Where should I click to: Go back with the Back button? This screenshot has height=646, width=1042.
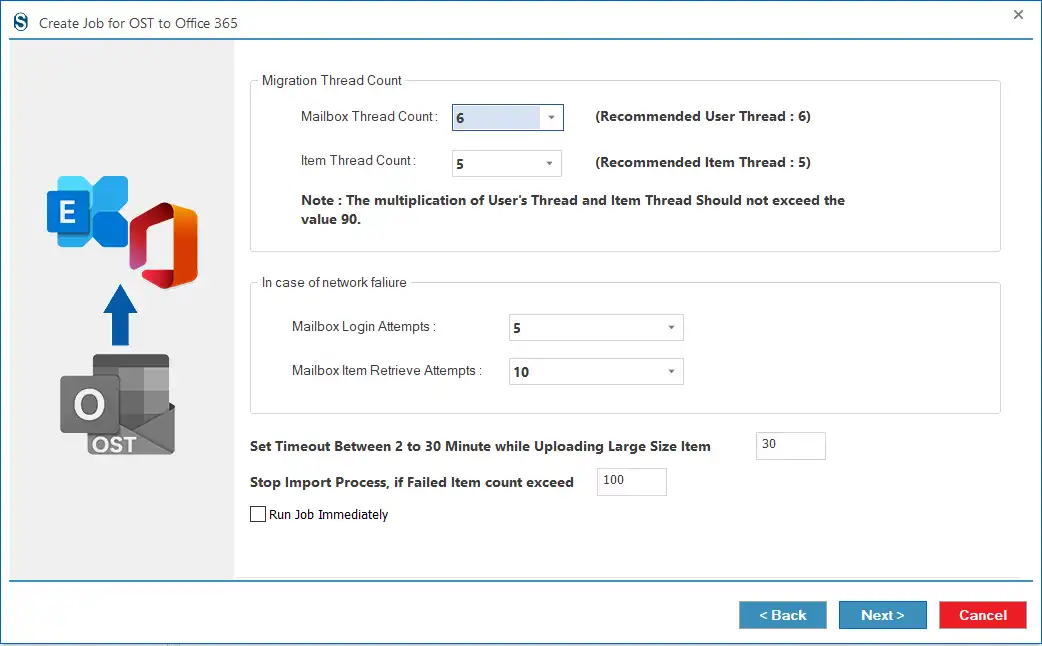click(x=783, y=615)
